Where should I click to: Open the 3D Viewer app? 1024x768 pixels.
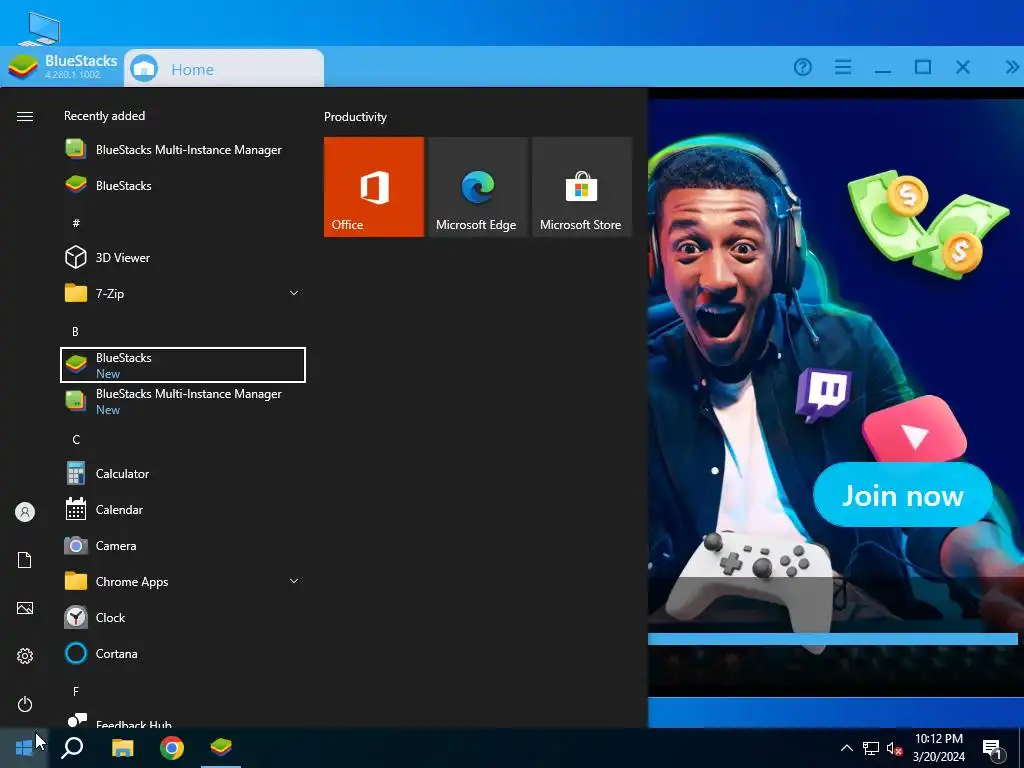(x=183, y=257)
